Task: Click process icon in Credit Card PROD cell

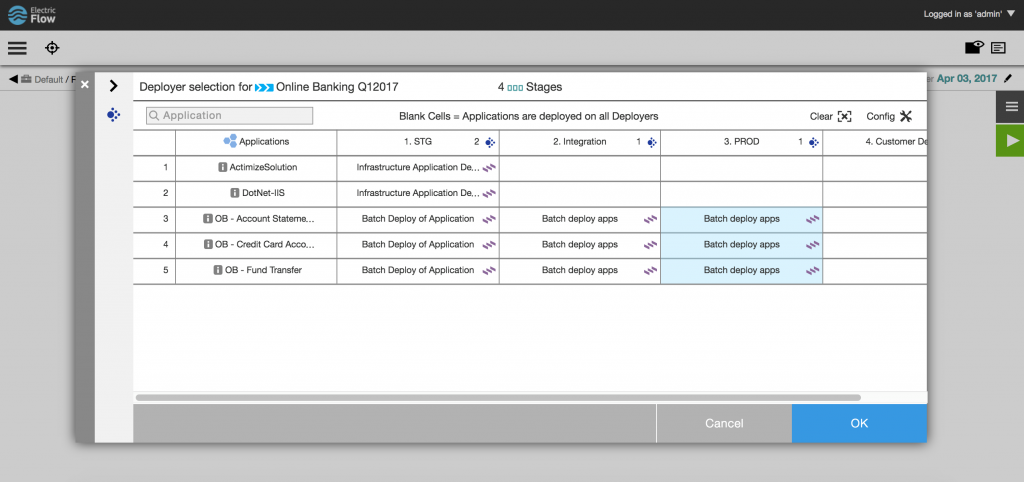Action: 812,245
